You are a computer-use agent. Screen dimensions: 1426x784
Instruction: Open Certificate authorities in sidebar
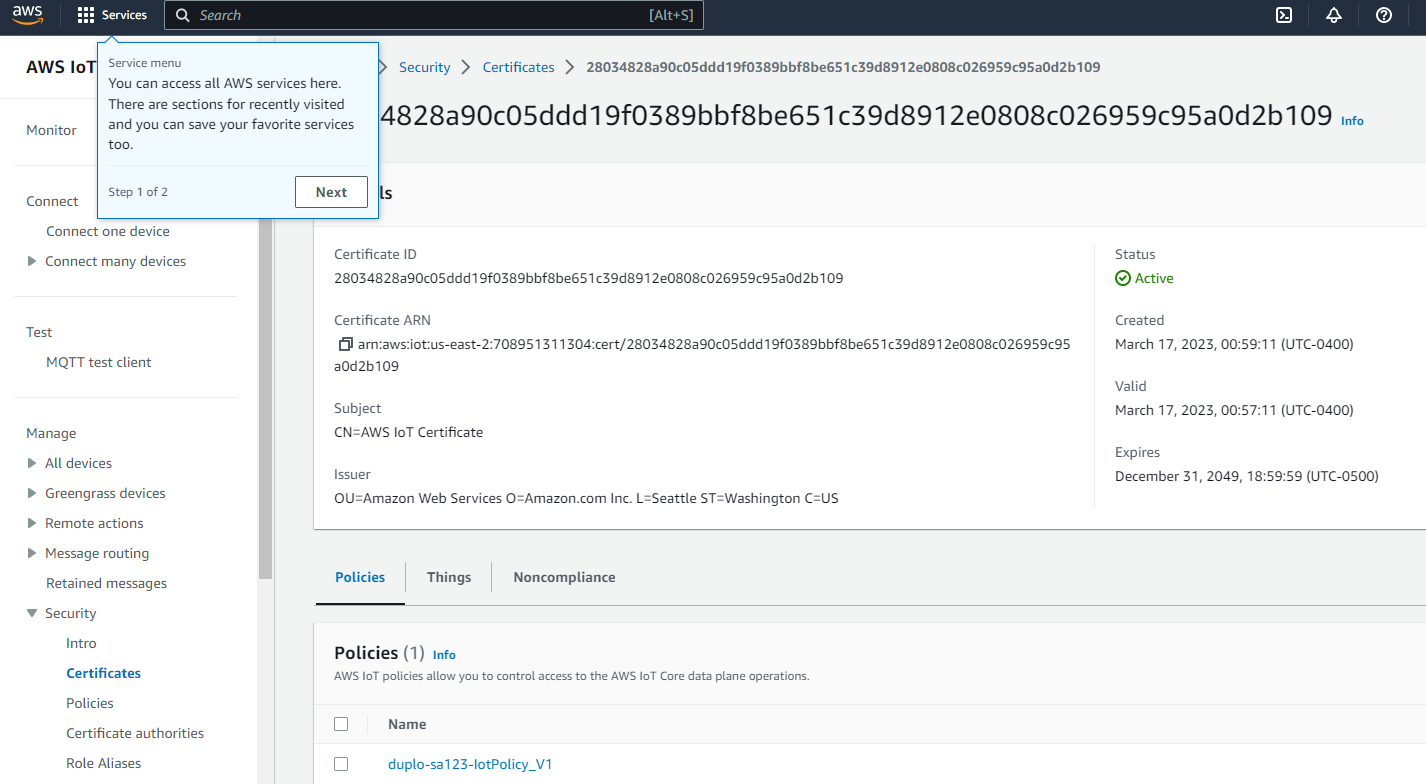135,733
